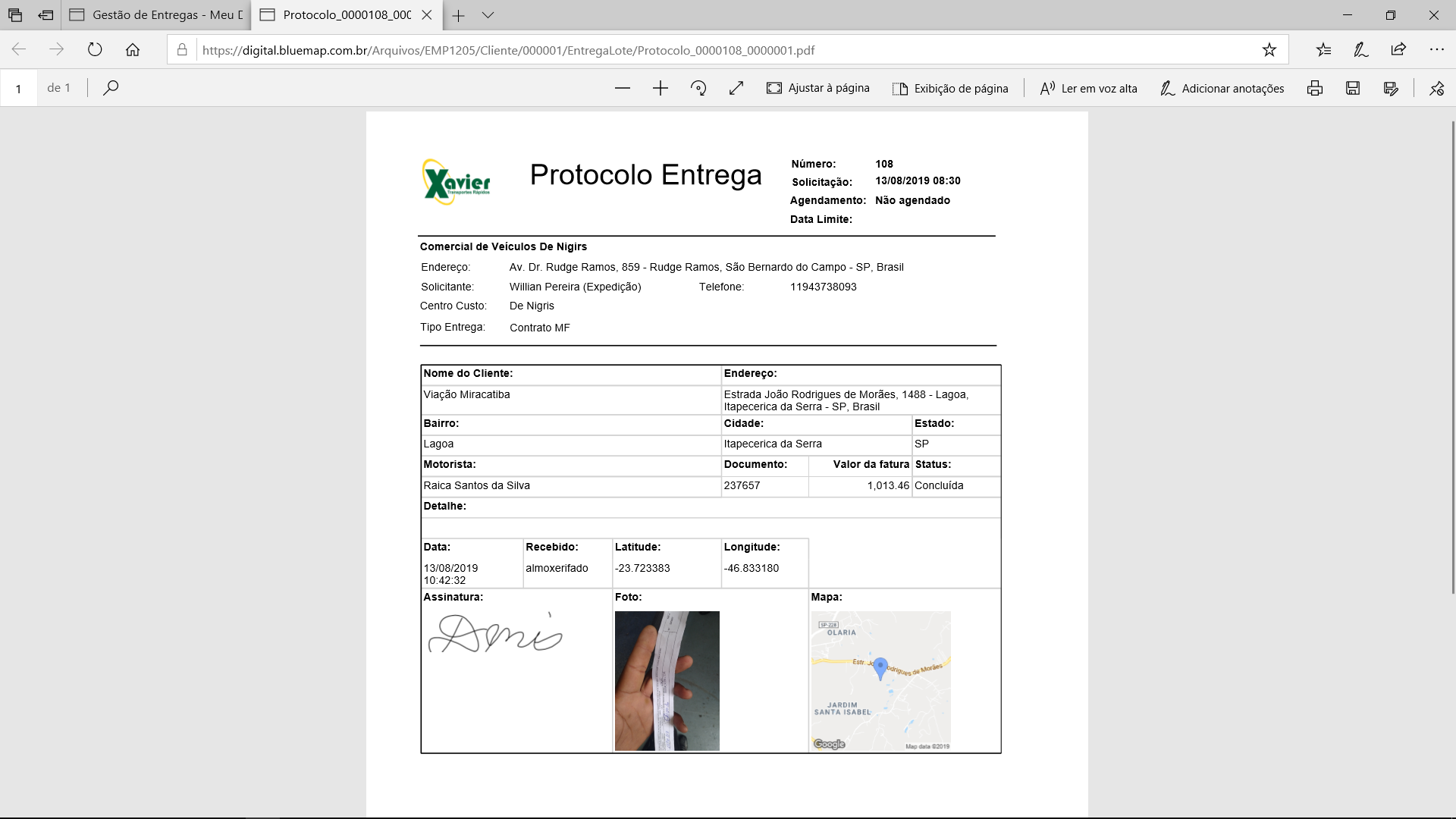Zoom out of the PDF
1456x819 pixels.
(622, 88)
